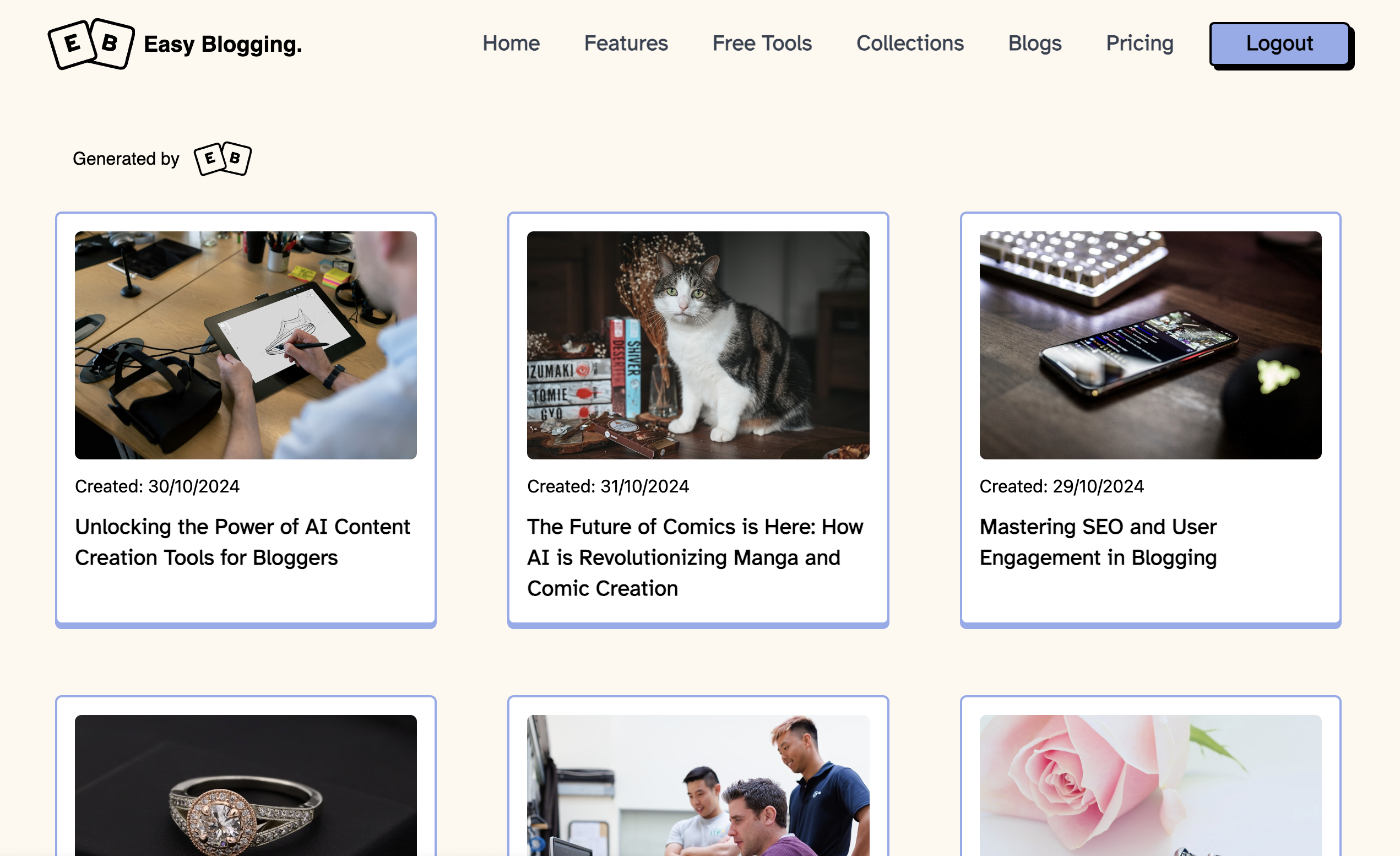
Task: Navigate to Collections
Action: [x=910, y=43]
